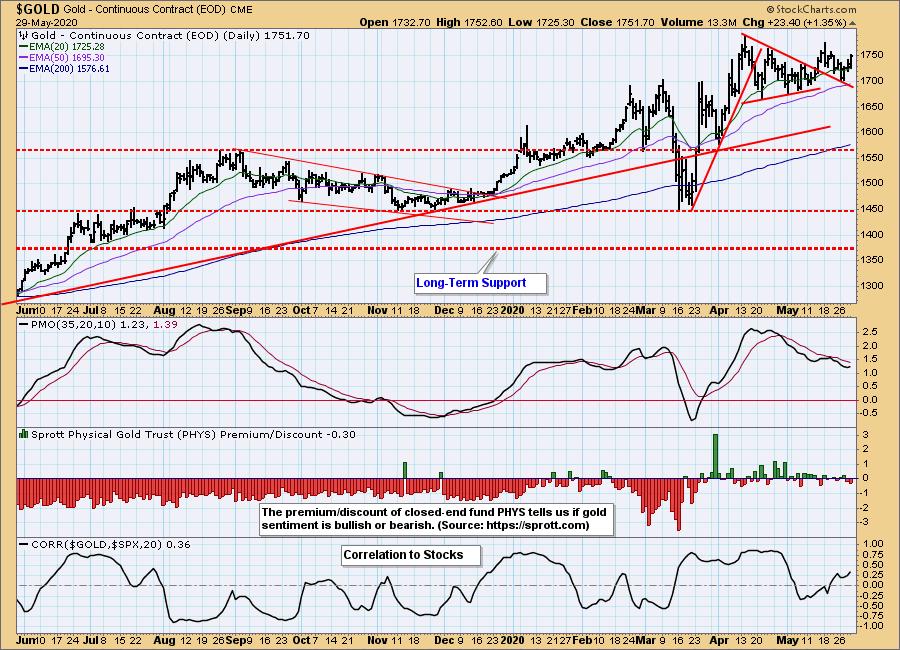Click the Sprott Physical Gold Trust Premium/Discount label
The image size is (900, 650).
coord(193,435)
